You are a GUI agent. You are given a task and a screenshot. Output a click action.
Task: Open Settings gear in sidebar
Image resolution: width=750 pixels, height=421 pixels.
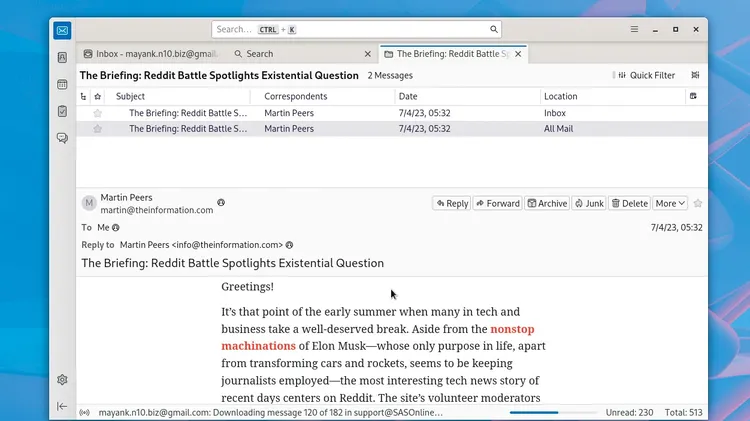click(x=62, y=380)
